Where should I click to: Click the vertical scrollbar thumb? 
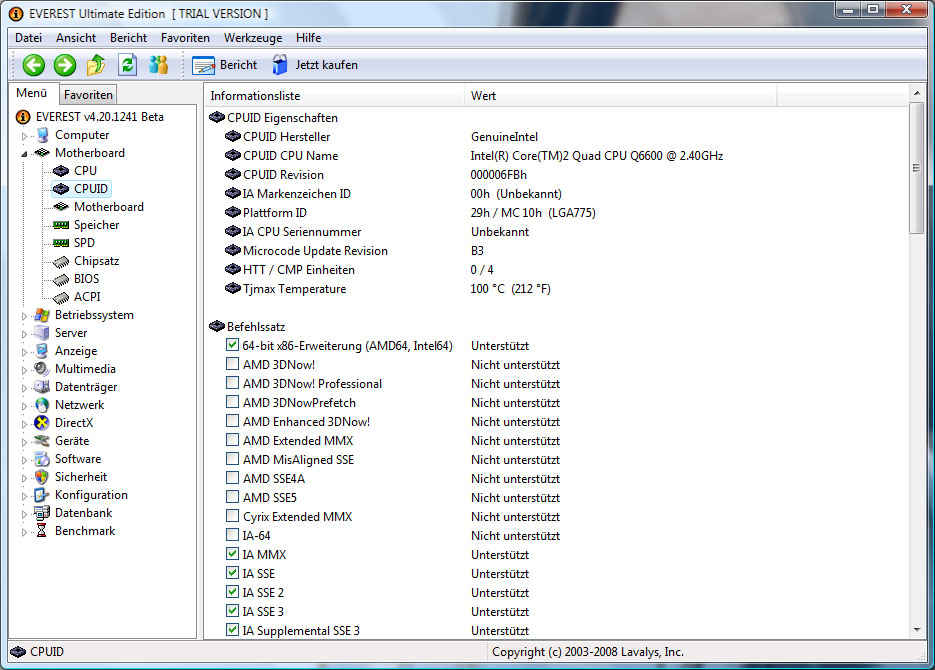coord(917,168)
